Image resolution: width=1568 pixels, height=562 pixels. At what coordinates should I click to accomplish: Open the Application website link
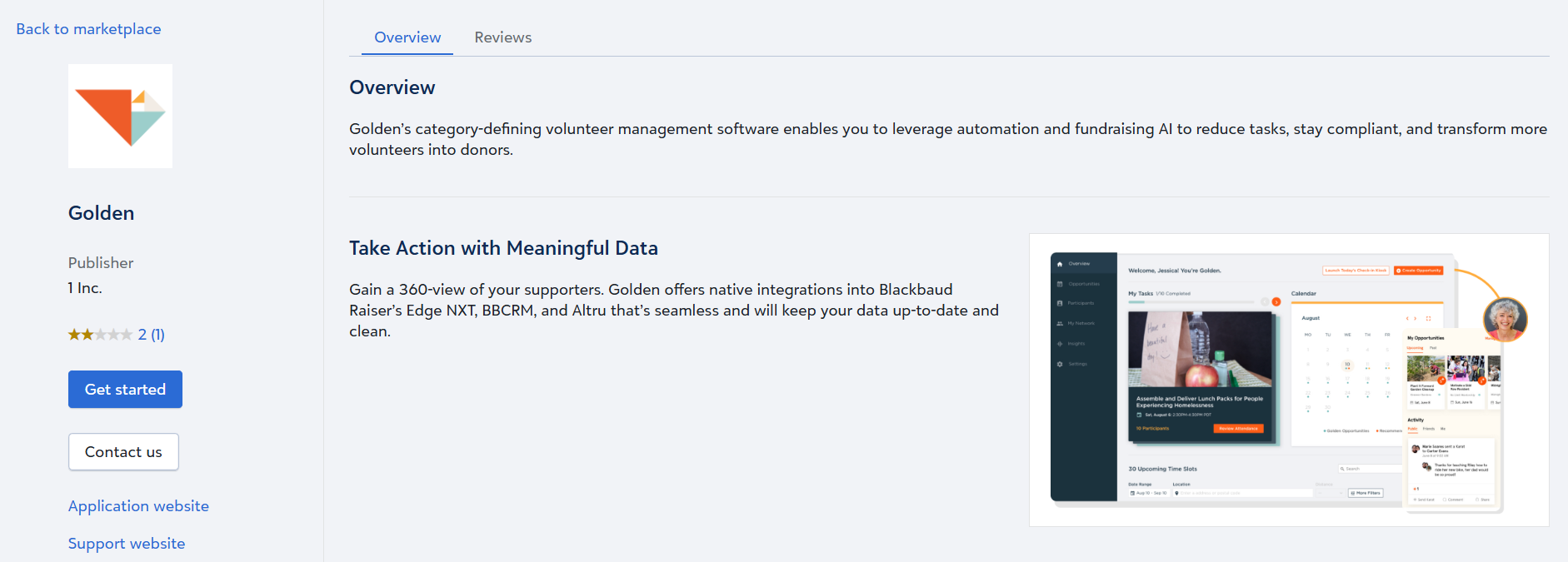pyautogui.click(x=138, y=506)
